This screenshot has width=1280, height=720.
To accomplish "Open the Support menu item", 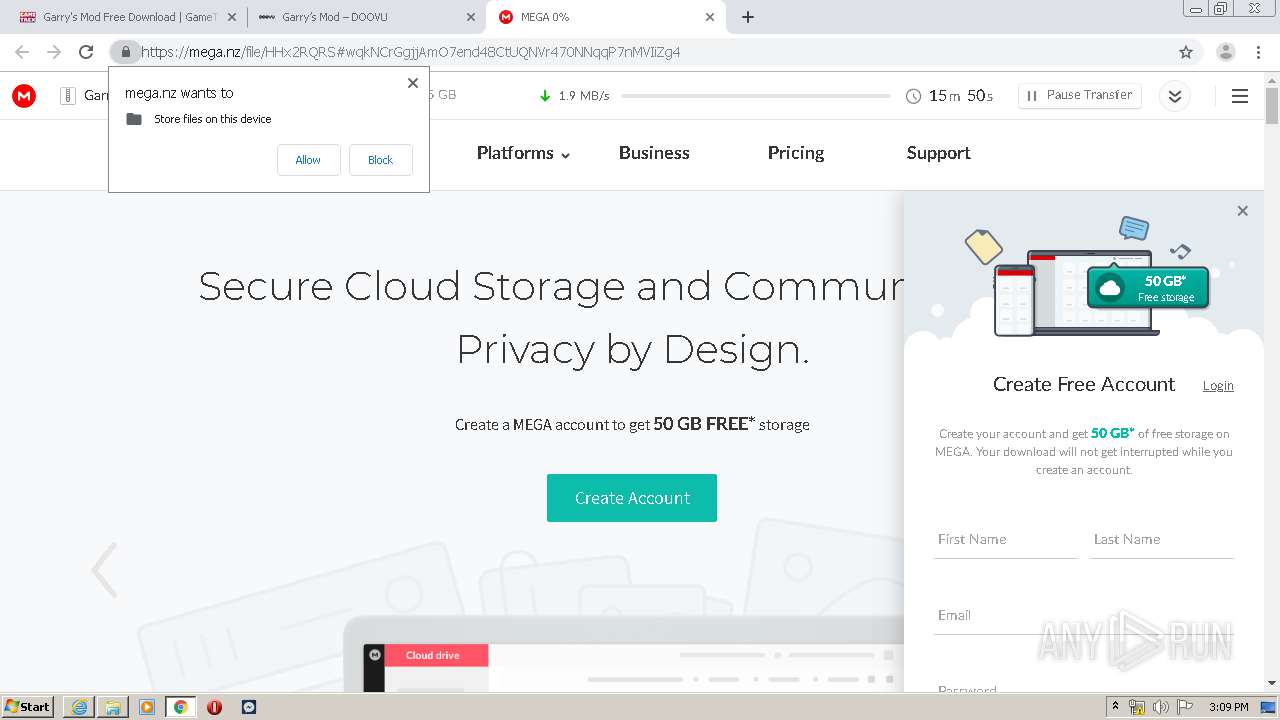I will [938, 153].
